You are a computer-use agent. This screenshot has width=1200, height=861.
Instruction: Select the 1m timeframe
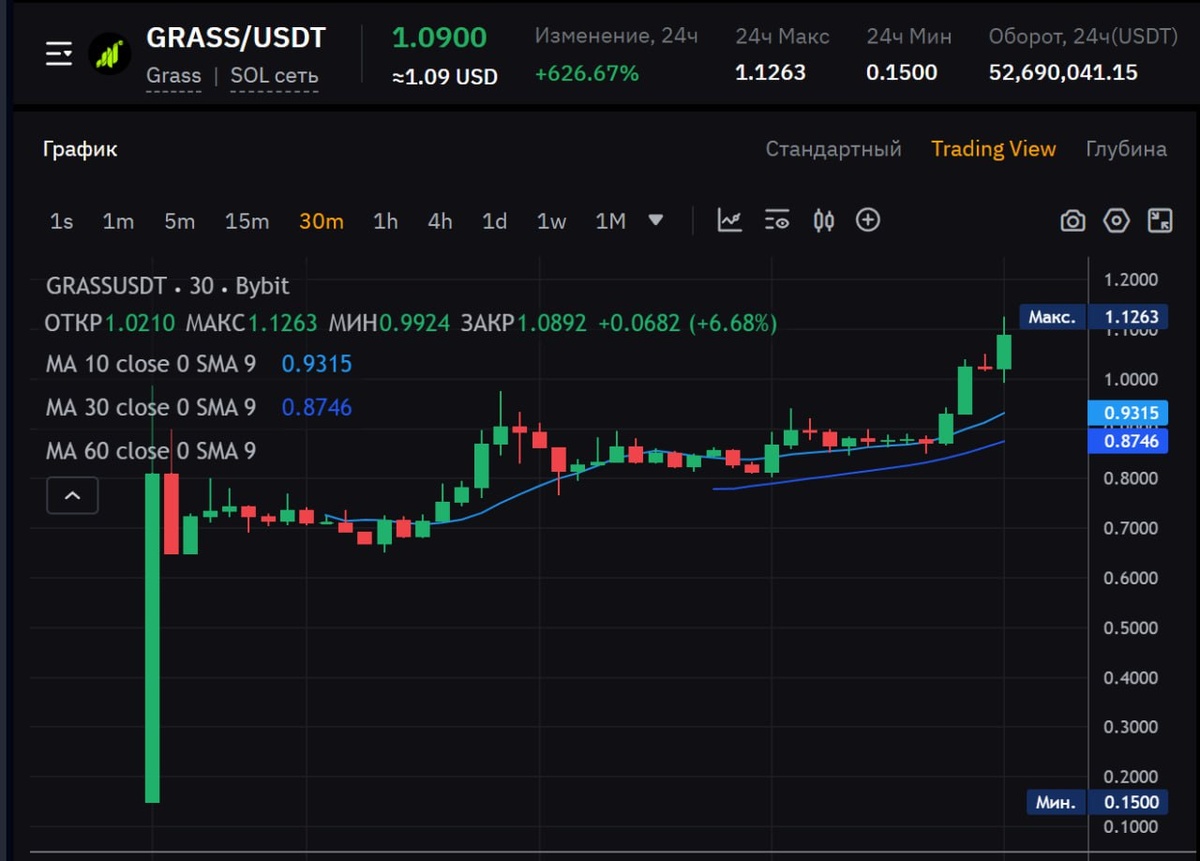coord(118,221)
